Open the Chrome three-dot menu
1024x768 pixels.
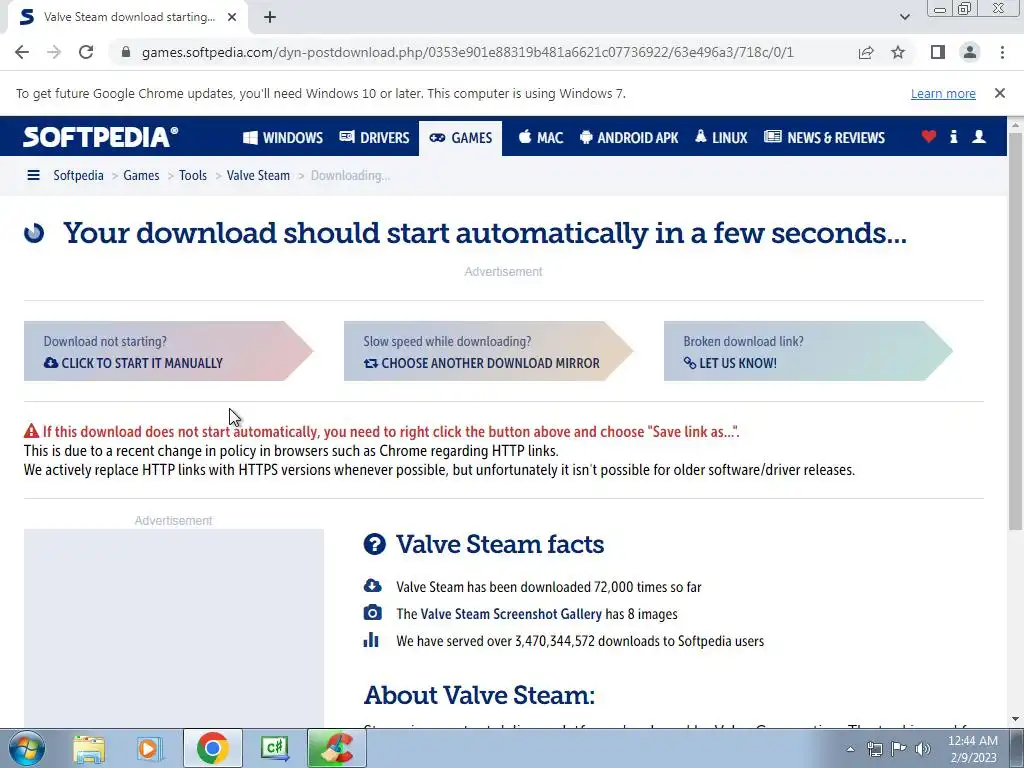click(x=1002, y=52)
